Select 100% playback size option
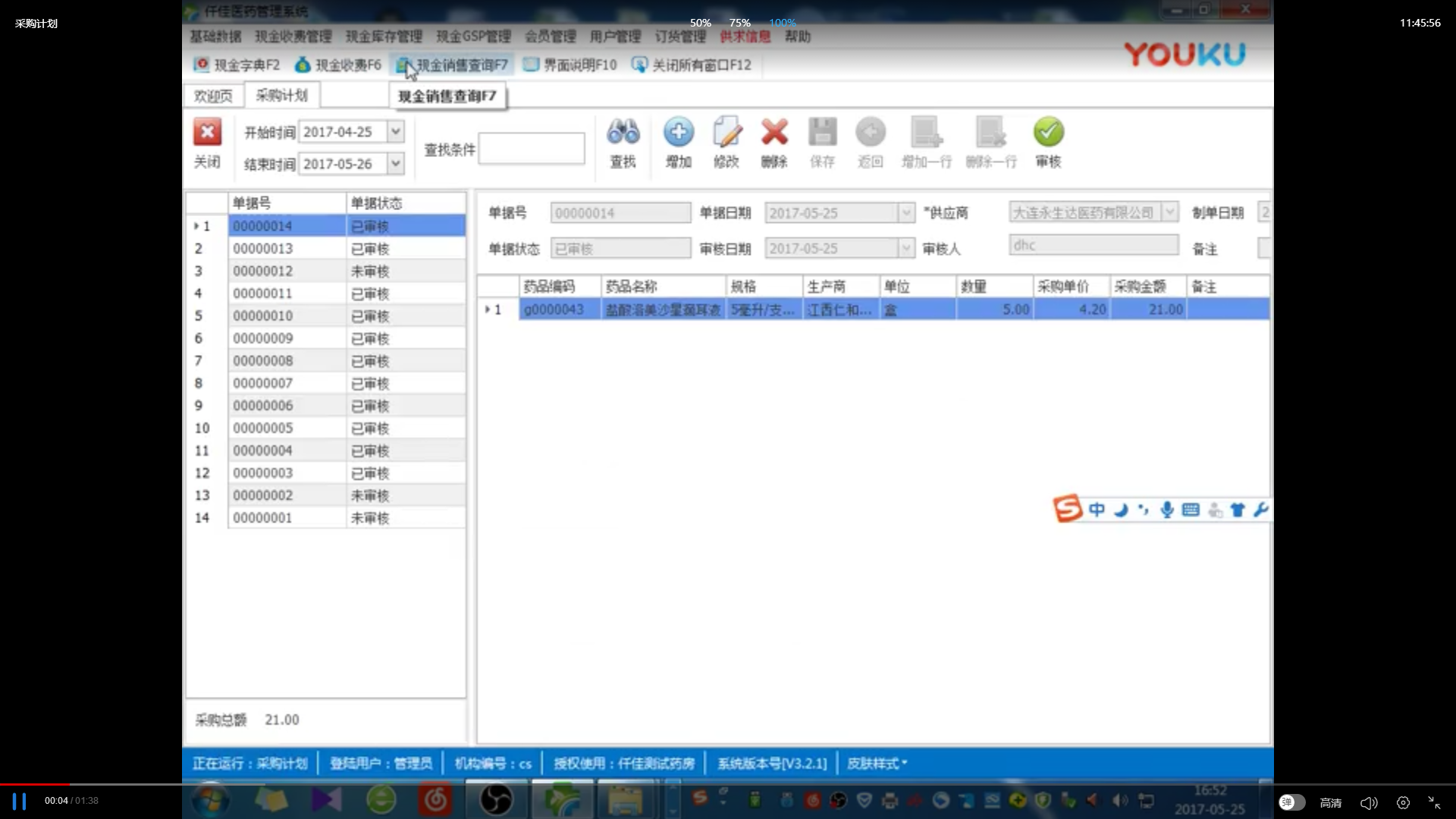 coord(783,23)
